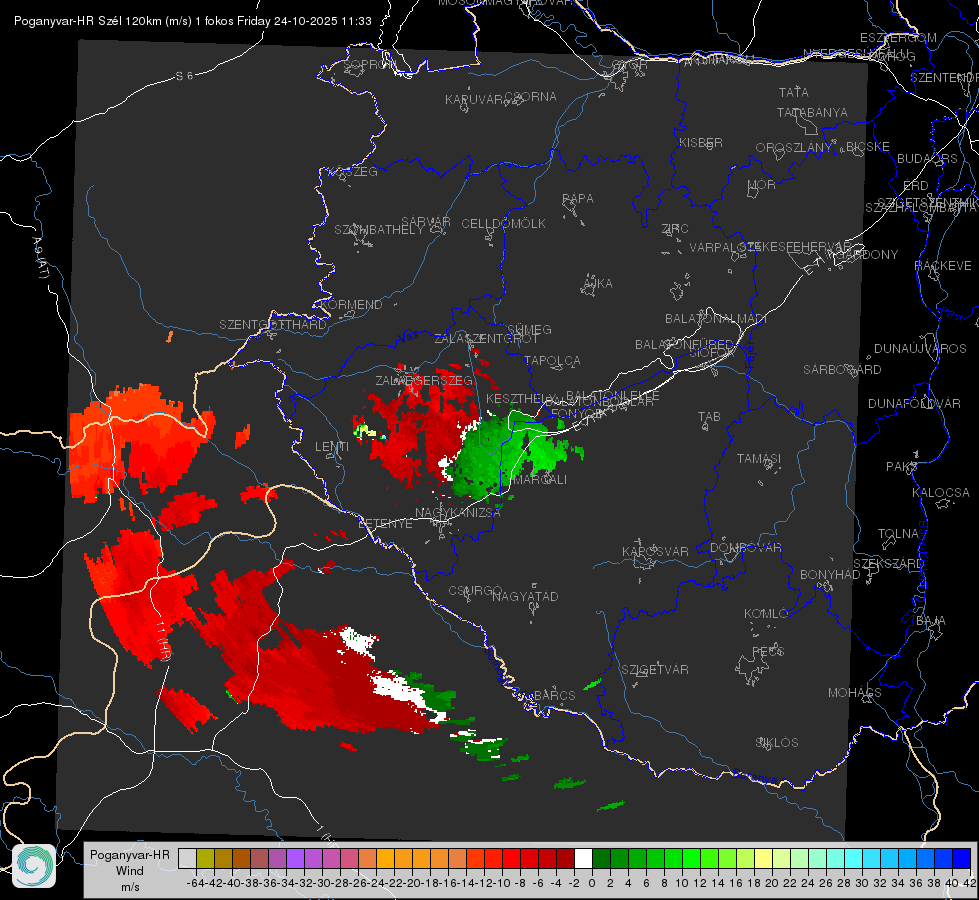Click the TATABANYA city label
This screenshot has height=900, width=979.
pos(812,112)
